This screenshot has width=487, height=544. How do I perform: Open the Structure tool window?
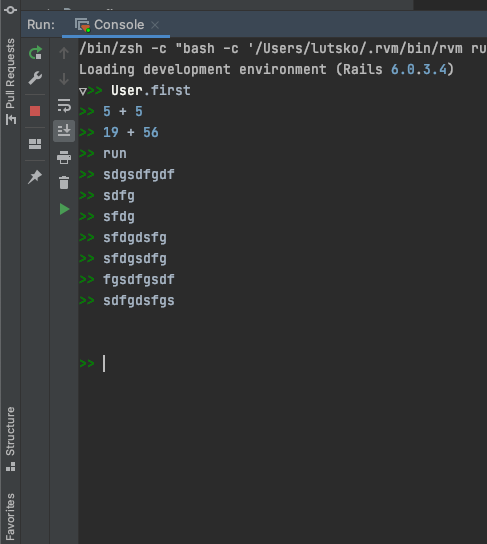[x=10, y=439]
